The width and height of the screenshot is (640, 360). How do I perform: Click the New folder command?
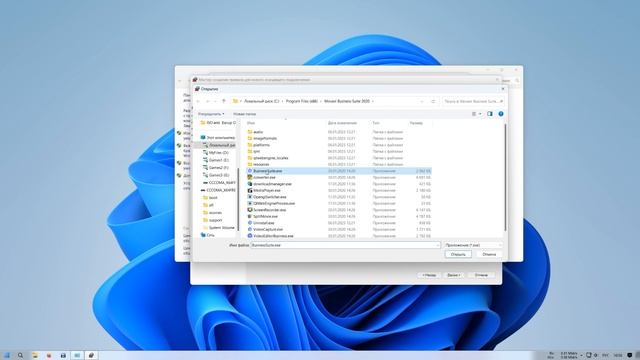coord(244,114)
